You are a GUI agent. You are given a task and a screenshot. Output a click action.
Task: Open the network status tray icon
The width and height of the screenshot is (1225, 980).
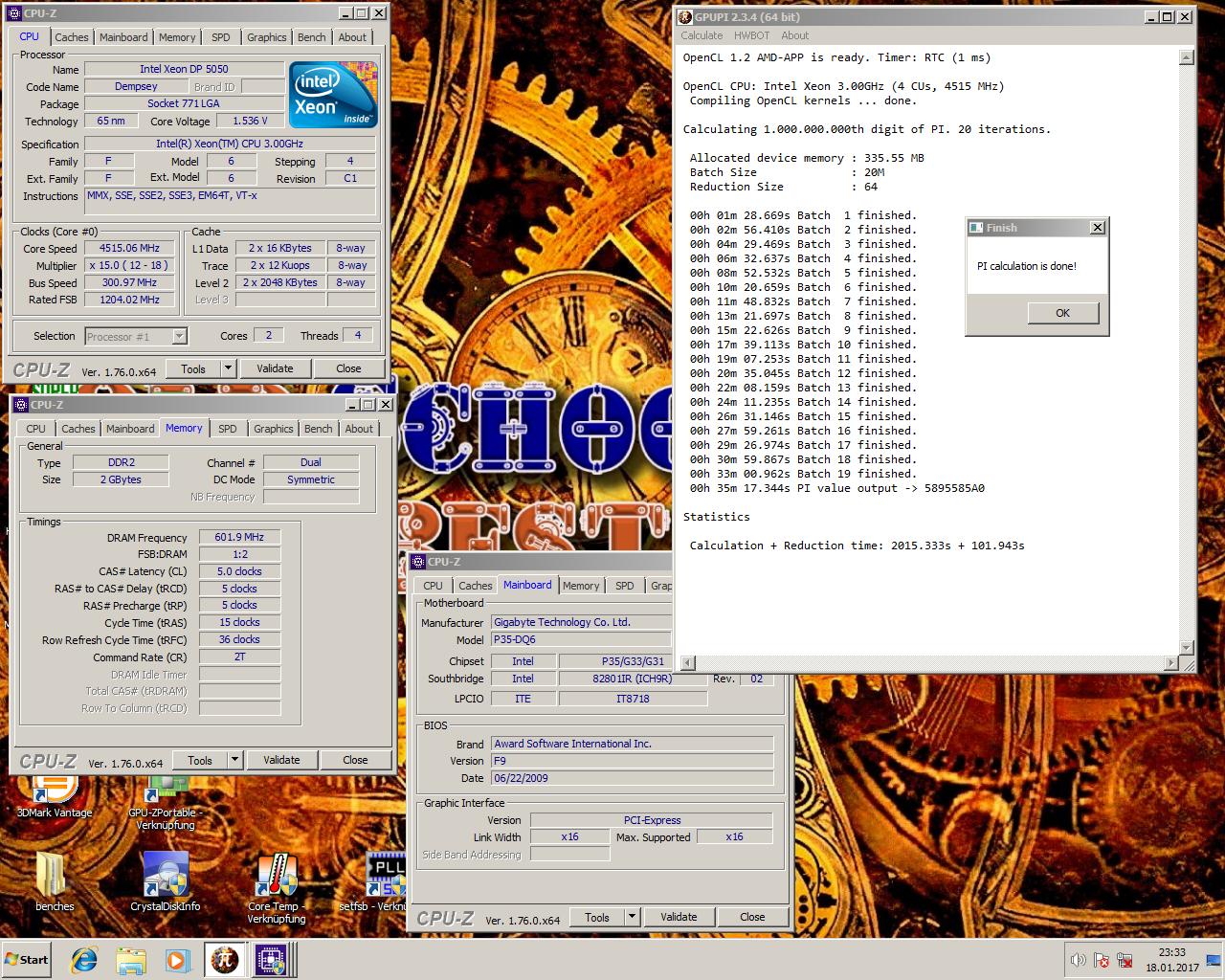(x=1125, y=960)
